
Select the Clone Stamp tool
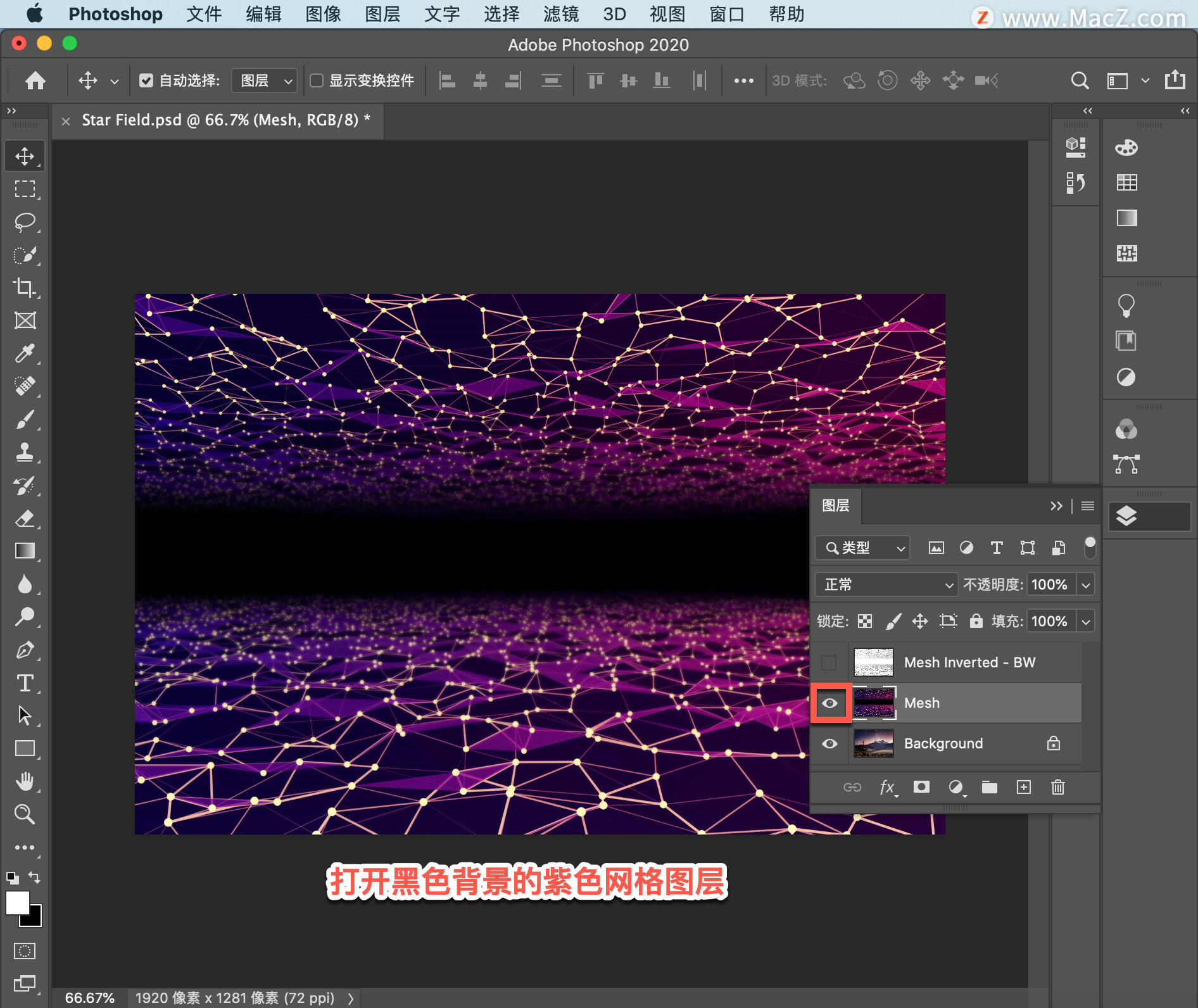coord(25,452)
